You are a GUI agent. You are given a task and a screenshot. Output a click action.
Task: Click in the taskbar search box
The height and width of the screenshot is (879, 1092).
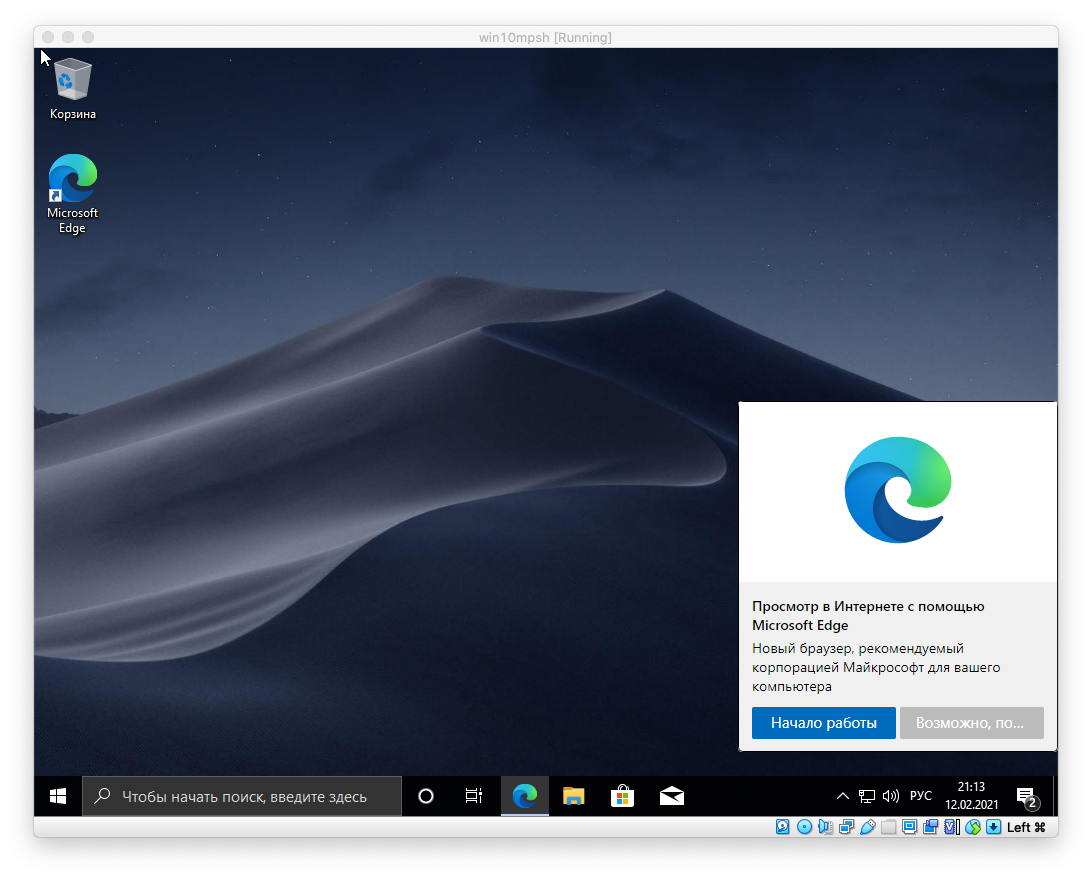pos(242,796)
